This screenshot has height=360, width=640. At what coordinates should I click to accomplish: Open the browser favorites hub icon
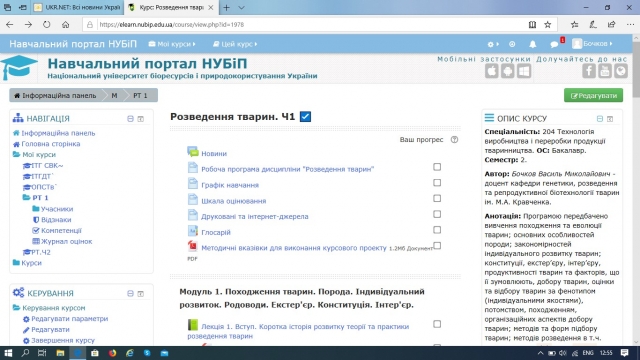574,24
